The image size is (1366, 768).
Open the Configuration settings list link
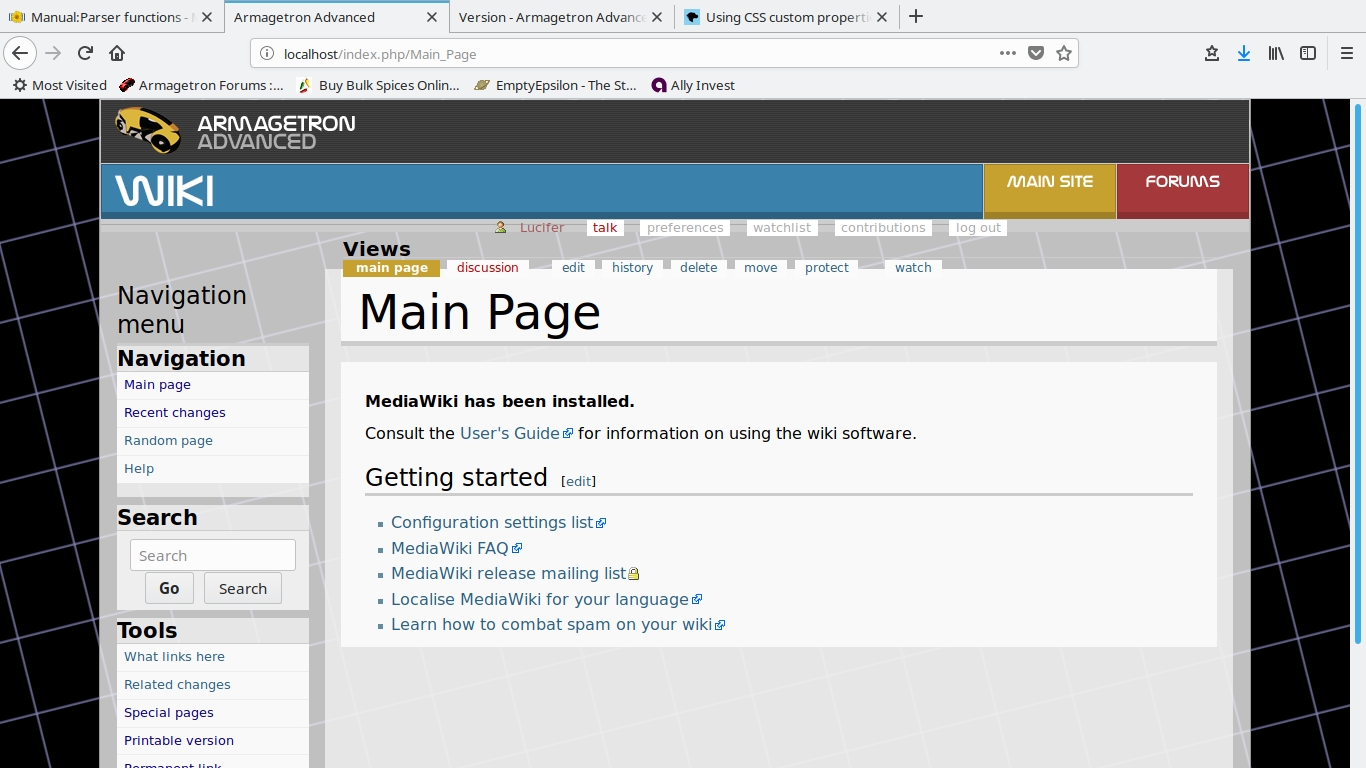[x=491, y=522]
